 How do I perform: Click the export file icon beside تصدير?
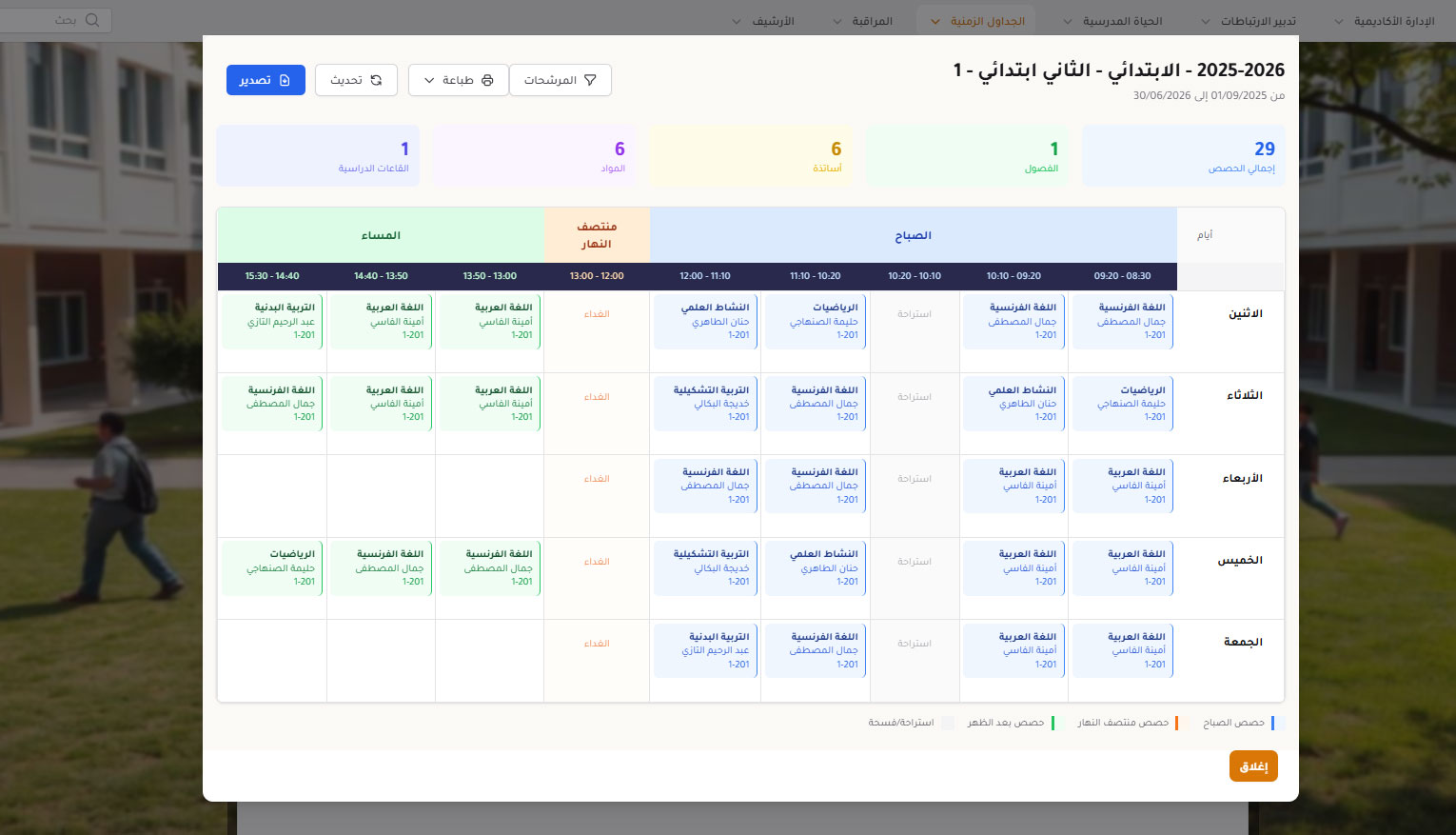(285, 80)
